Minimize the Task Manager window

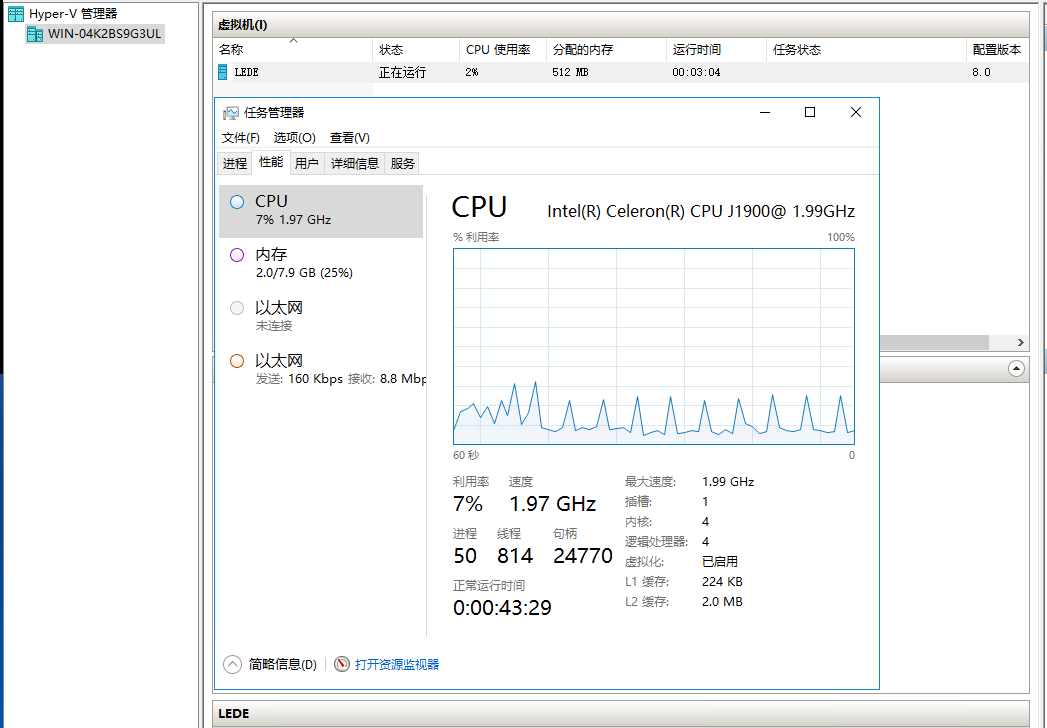click(x=765, y=112)
